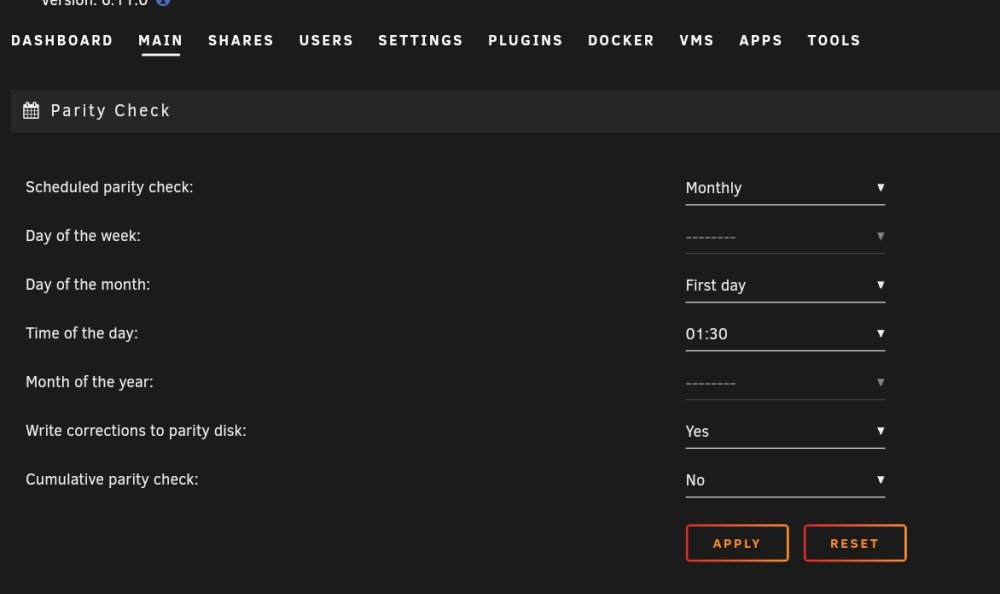Change Write corrections to parity disk dropdown

click(x=785, y=431)
